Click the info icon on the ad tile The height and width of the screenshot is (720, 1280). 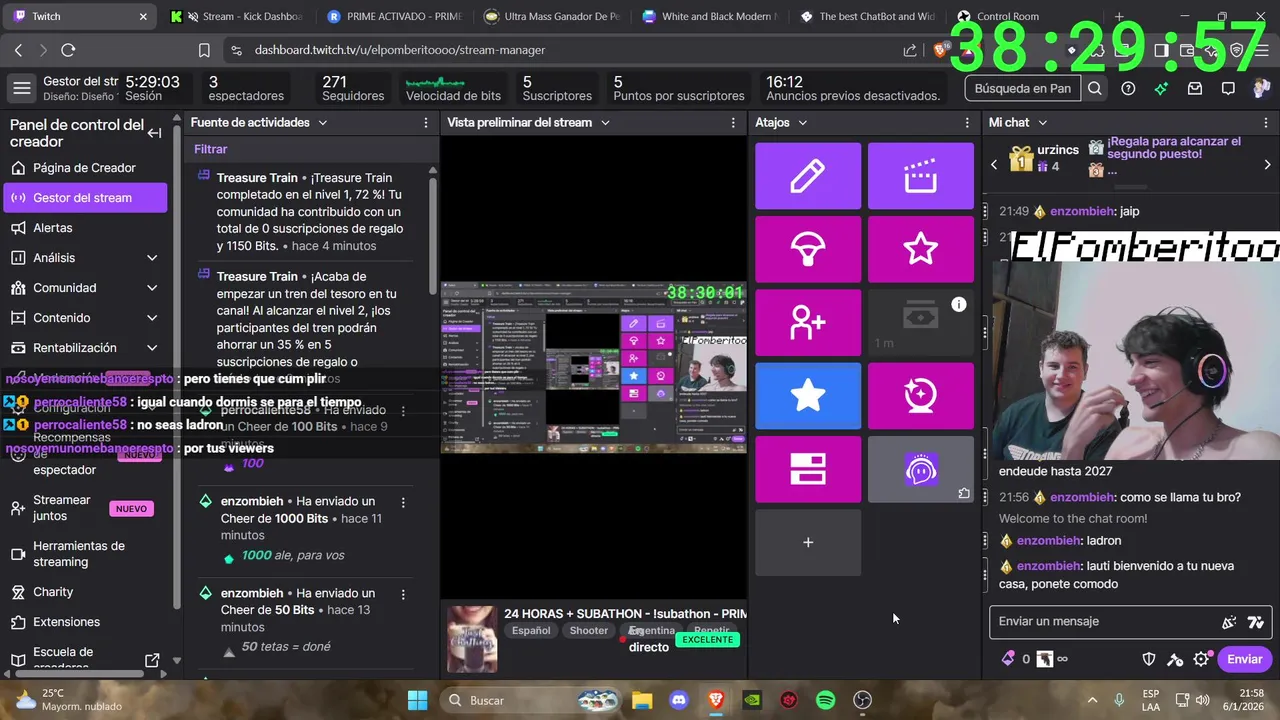(x=958, y=304)
